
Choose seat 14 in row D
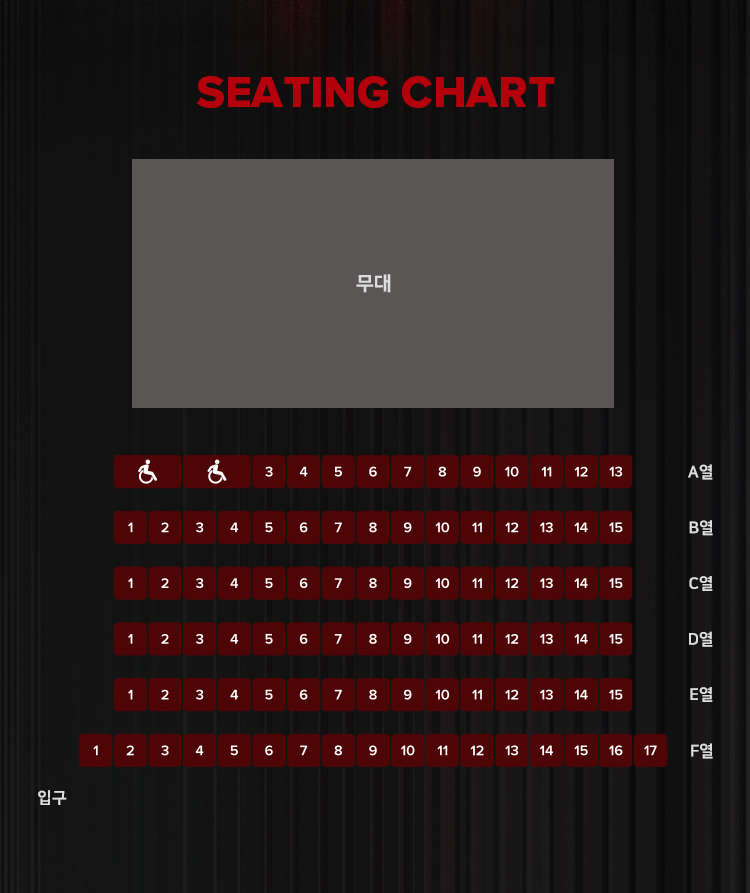pyautogui.click(x=581, y=639)
